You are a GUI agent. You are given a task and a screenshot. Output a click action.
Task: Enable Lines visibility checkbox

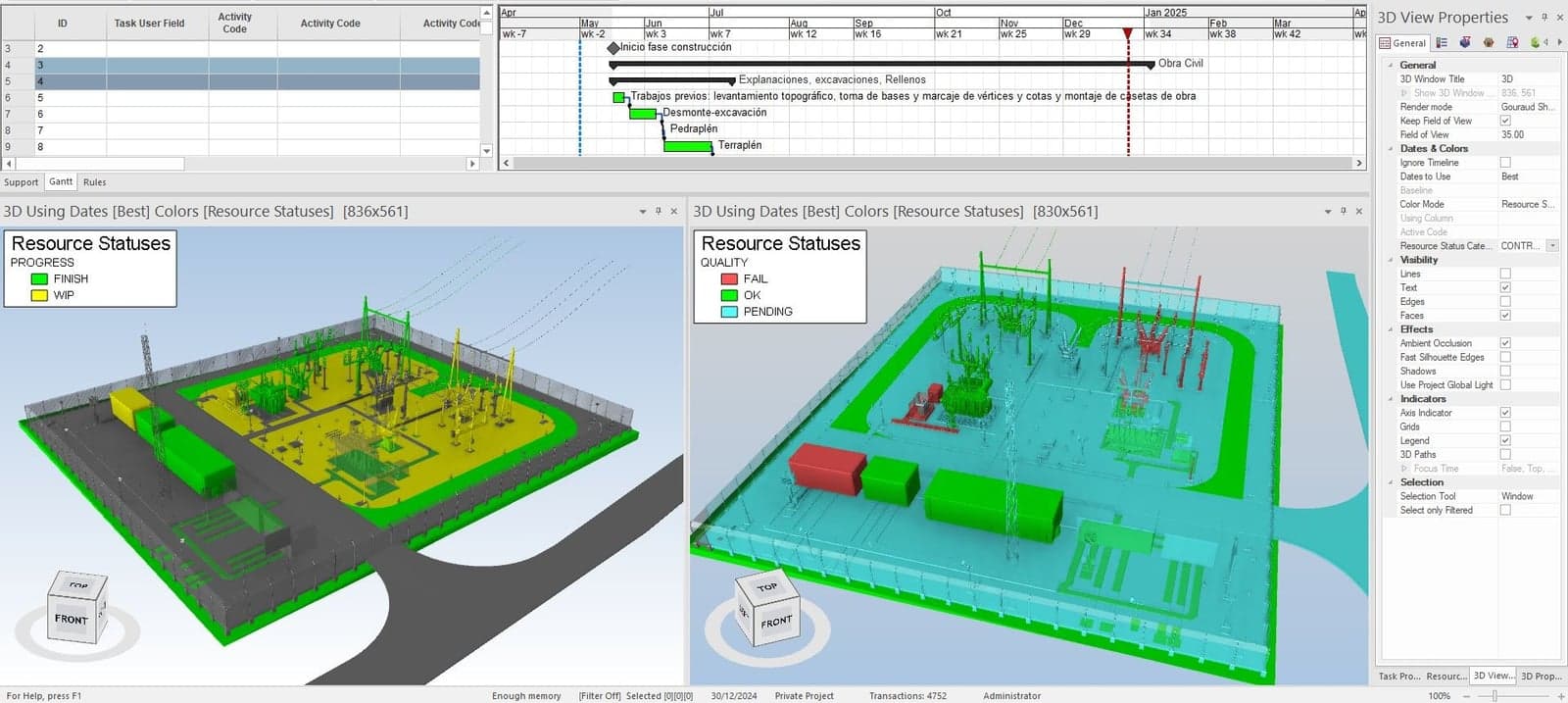(1505, 274)
